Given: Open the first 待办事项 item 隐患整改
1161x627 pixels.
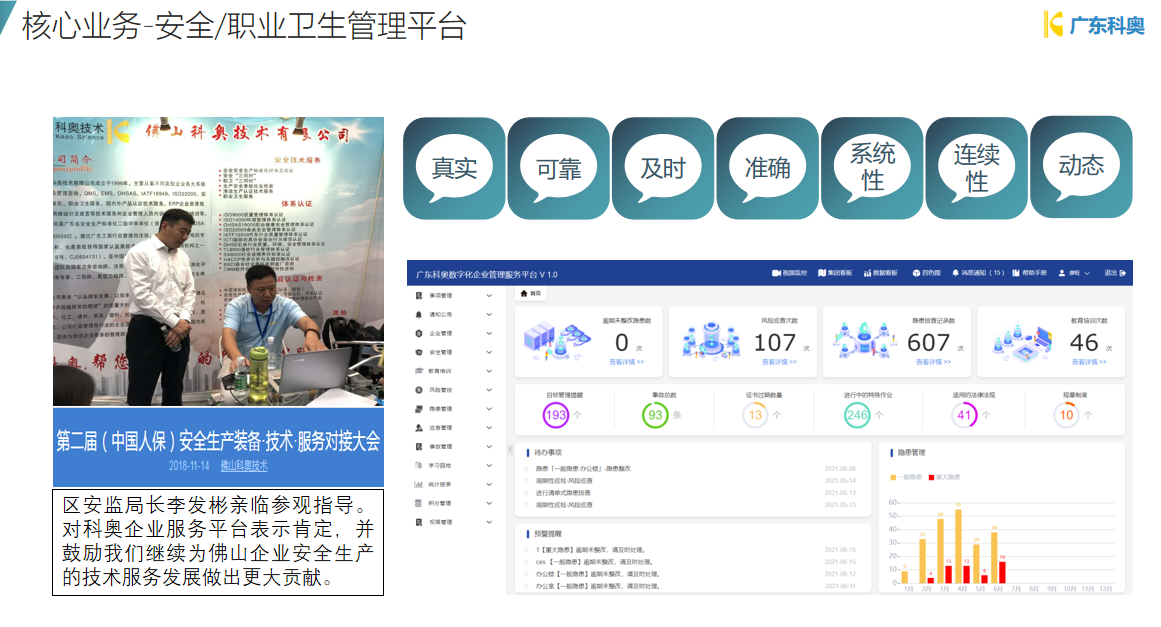Looking at the screenshot, I should (x=590, y=469).
